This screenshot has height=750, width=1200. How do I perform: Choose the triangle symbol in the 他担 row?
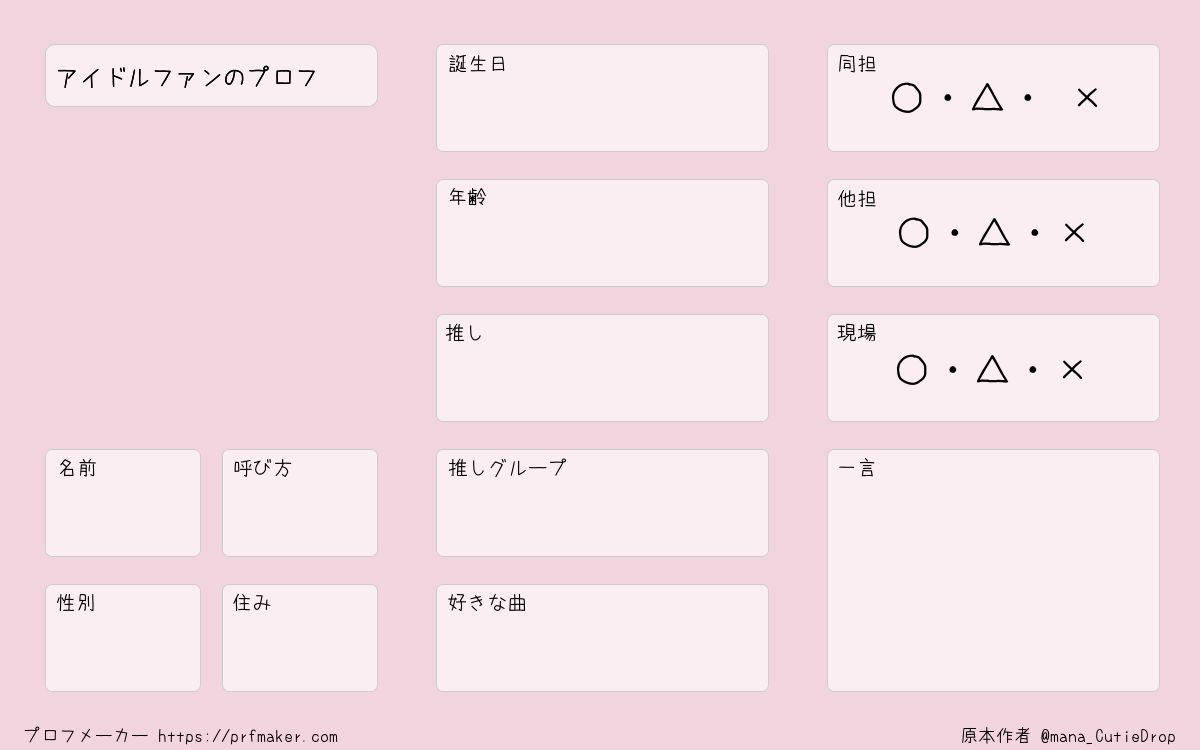(994, 232)
